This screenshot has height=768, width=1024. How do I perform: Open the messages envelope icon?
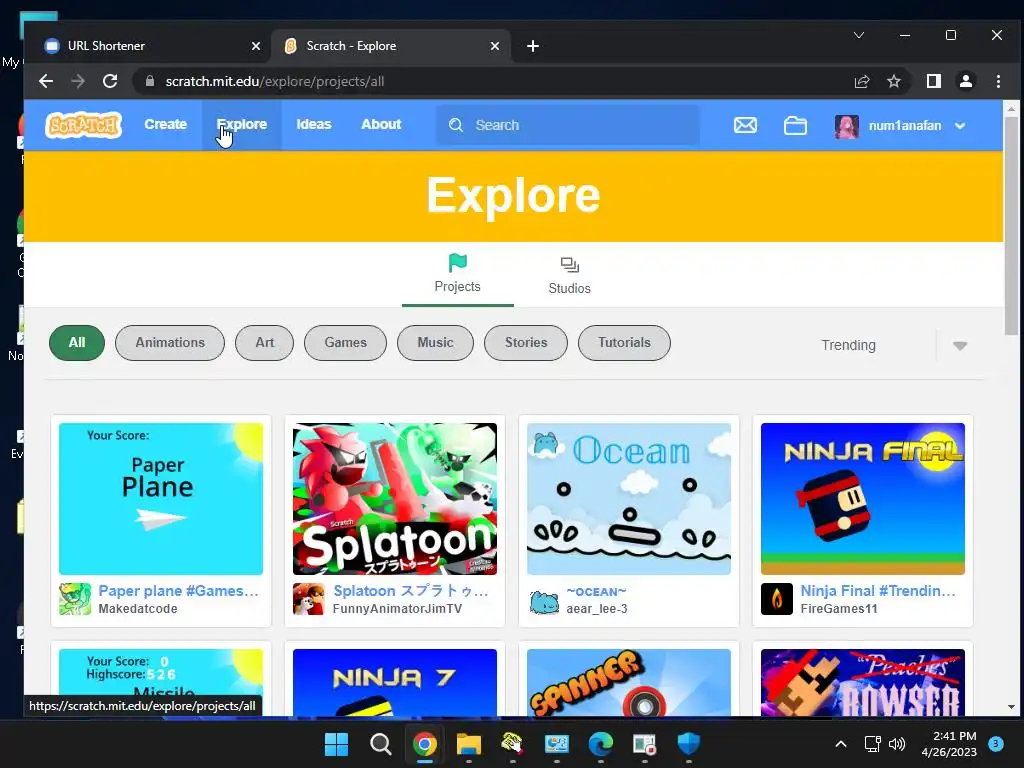(x=745, y=125)
